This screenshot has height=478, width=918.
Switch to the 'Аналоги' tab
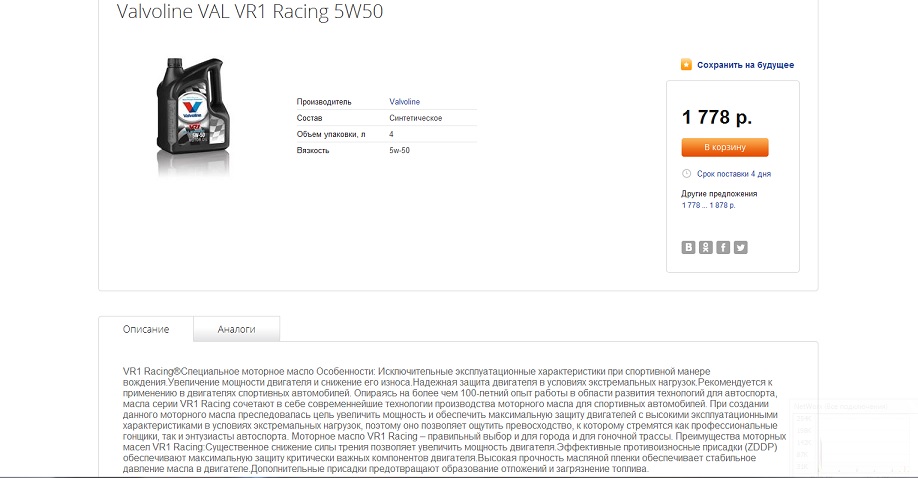tap(237, 329)
